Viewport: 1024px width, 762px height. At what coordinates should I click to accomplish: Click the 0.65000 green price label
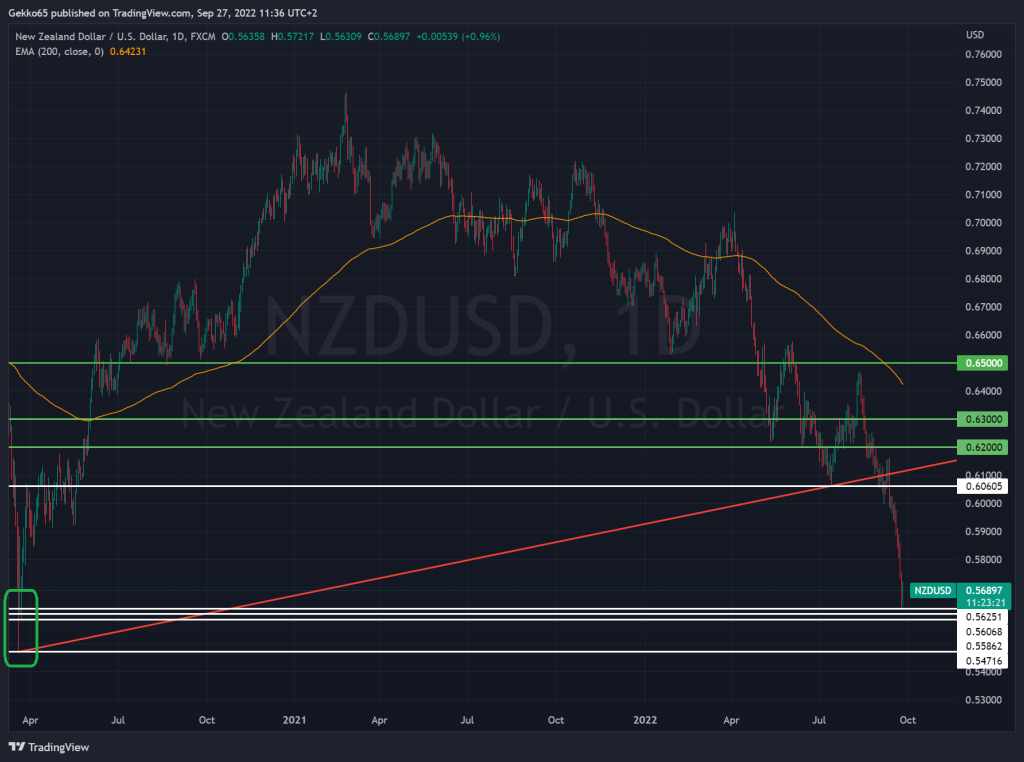click(981, 363)
